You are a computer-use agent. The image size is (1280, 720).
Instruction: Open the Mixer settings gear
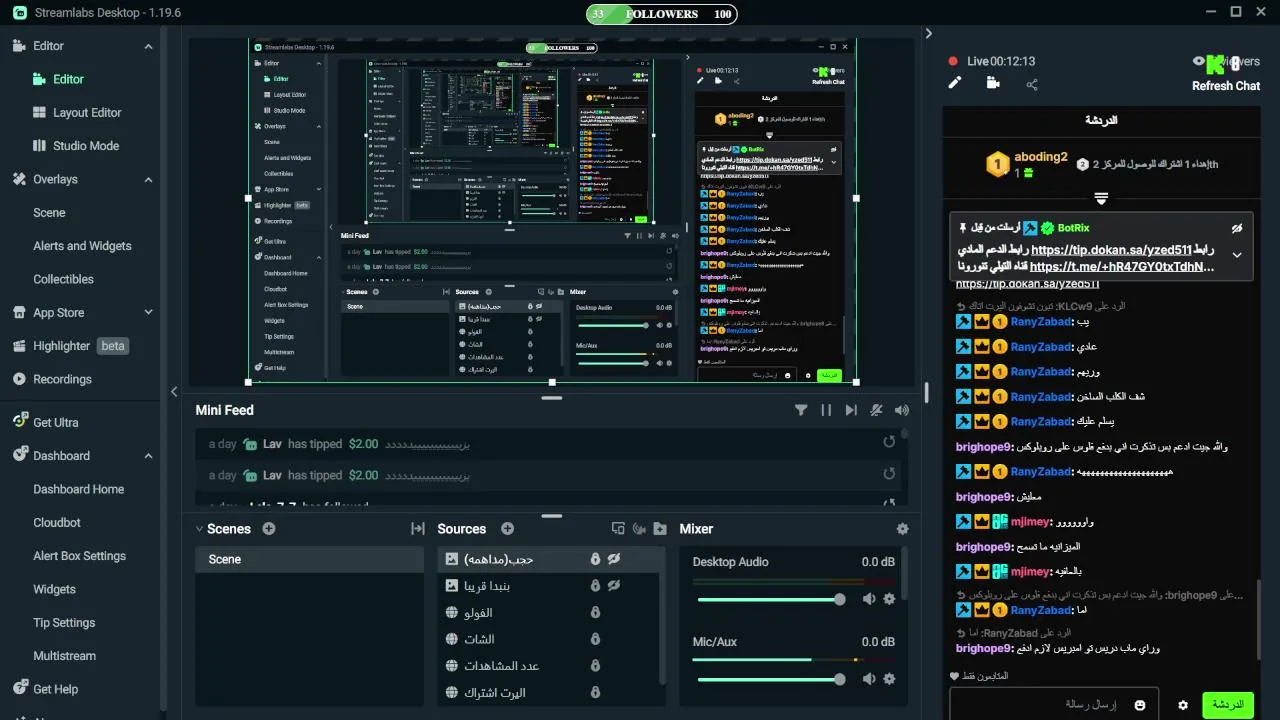[x=903, y=529]
